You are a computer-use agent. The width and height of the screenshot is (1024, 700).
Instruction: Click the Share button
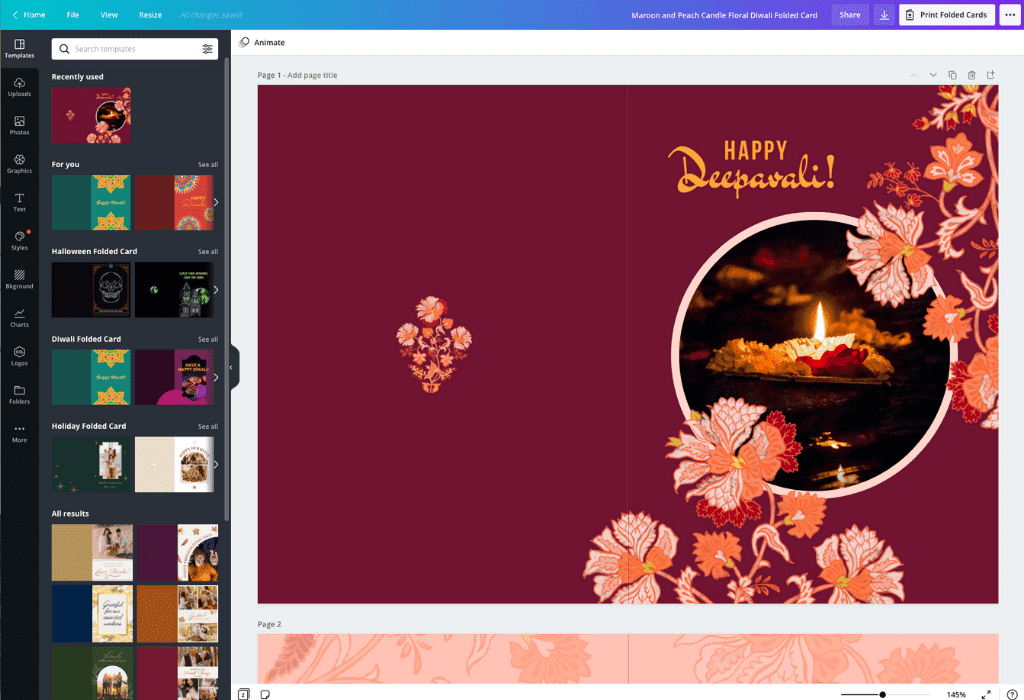850,15
